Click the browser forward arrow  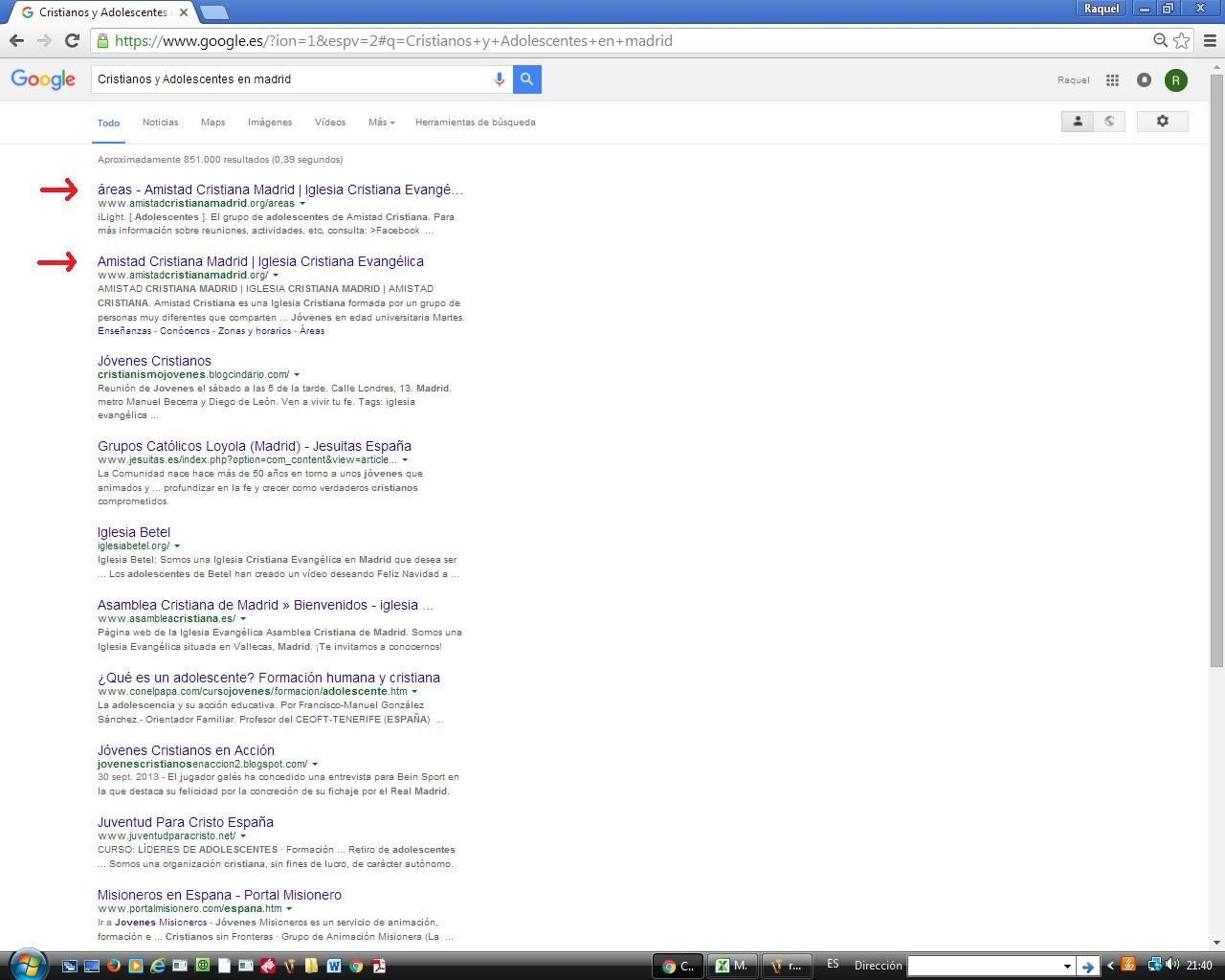(x=44, y=40)
